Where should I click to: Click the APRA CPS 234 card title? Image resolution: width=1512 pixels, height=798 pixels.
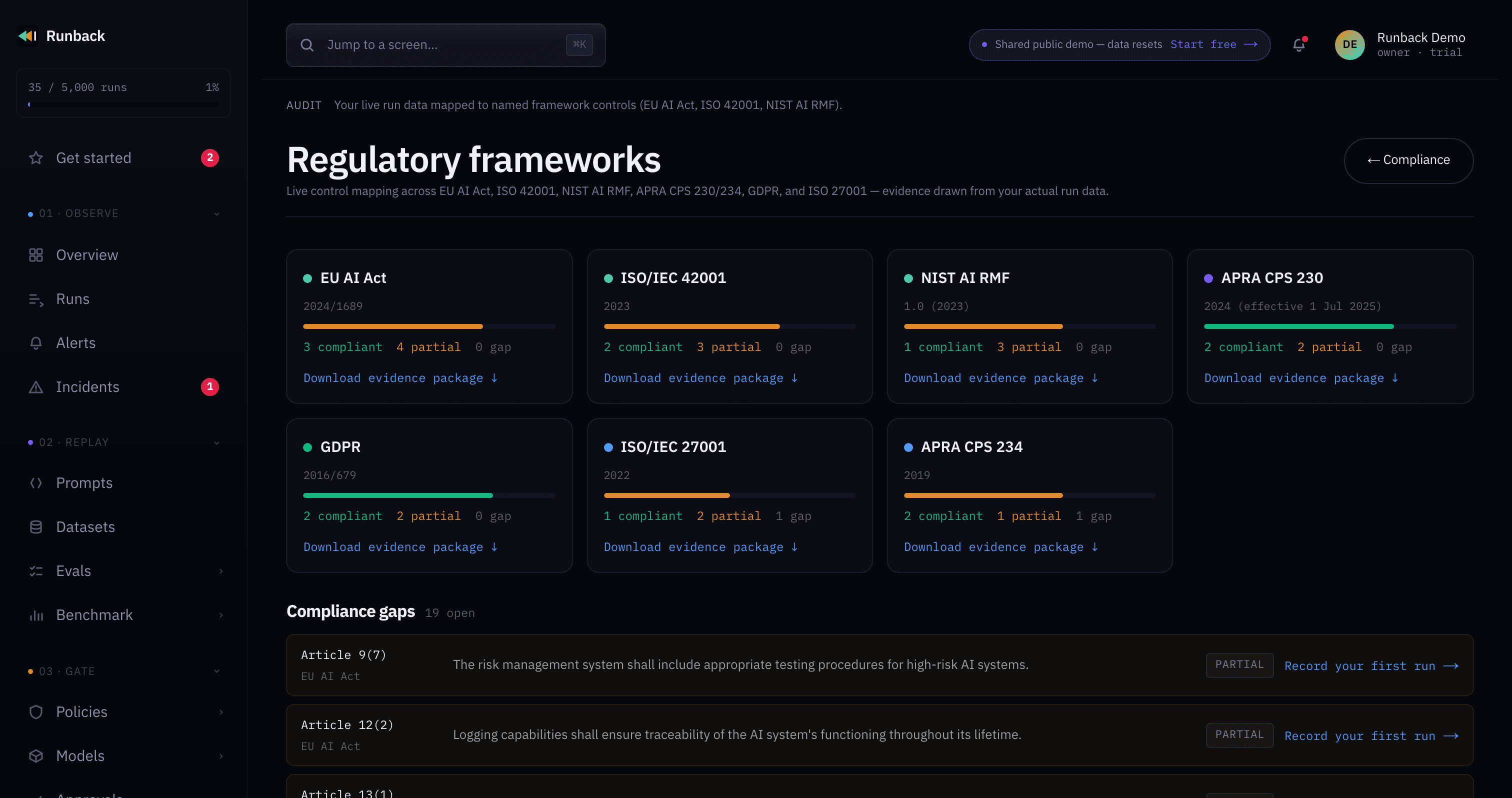pos(971,447)
